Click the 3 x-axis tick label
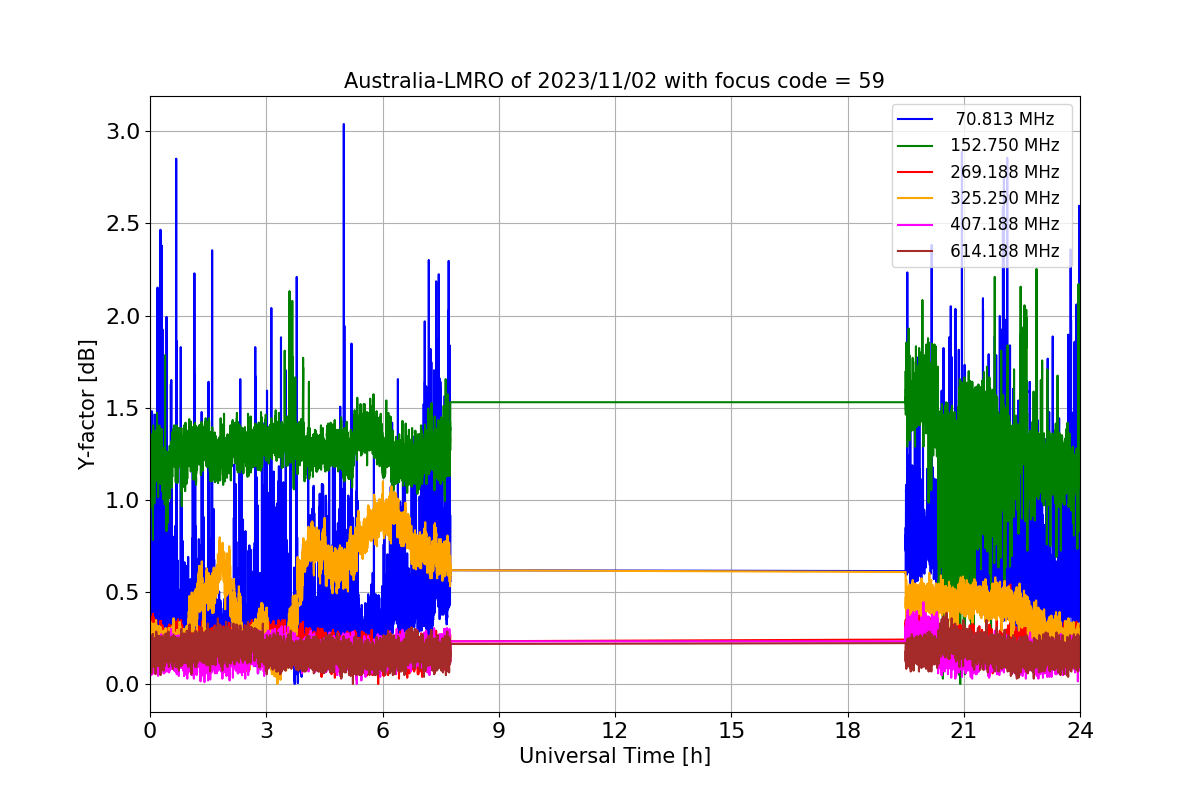Screen dimensions: 1200x800 pos(266,731)
